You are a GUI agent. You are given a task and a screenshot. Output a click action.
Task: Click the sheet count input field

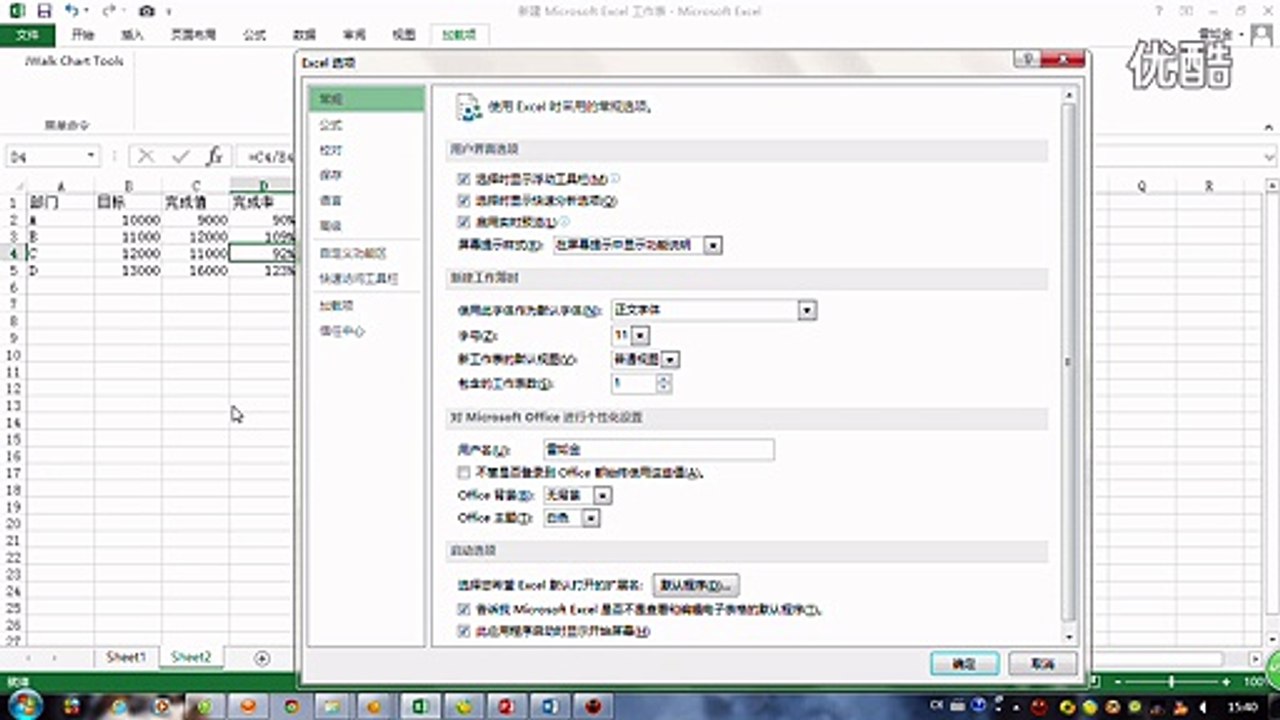[x=633, y=383]
